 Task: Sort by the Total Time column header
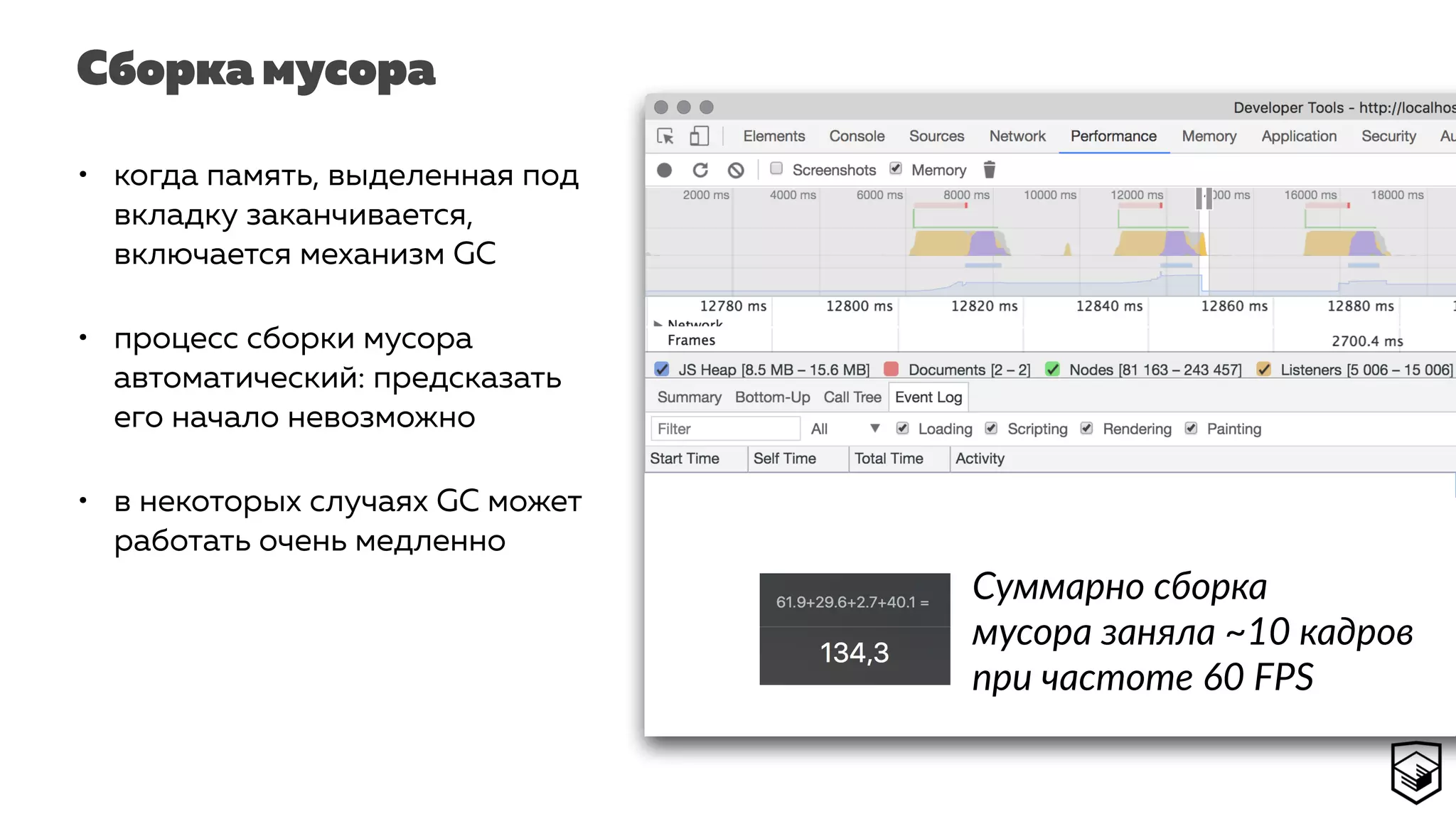click(x=899, y=459)
